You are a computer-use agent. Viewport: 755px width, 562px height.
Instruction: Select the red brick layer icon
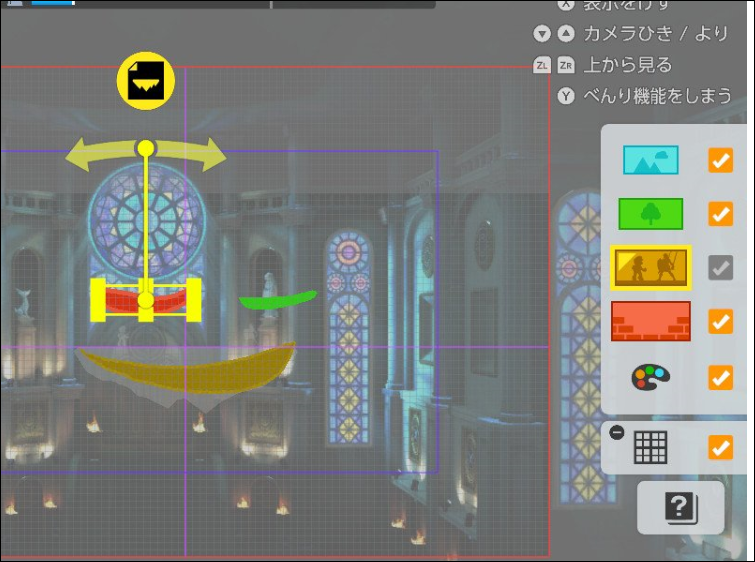[x=651, y=321]
